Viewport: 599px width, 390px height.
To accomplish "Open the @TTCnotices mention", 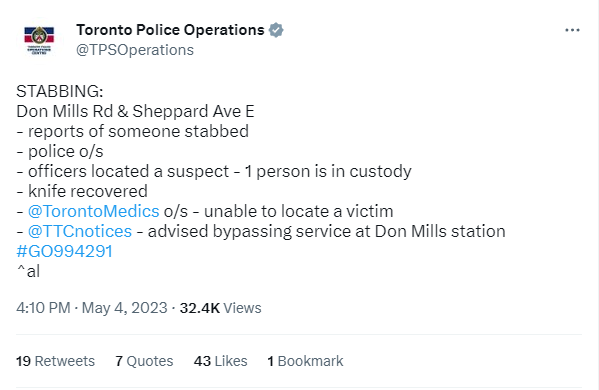I will [80, 231].
